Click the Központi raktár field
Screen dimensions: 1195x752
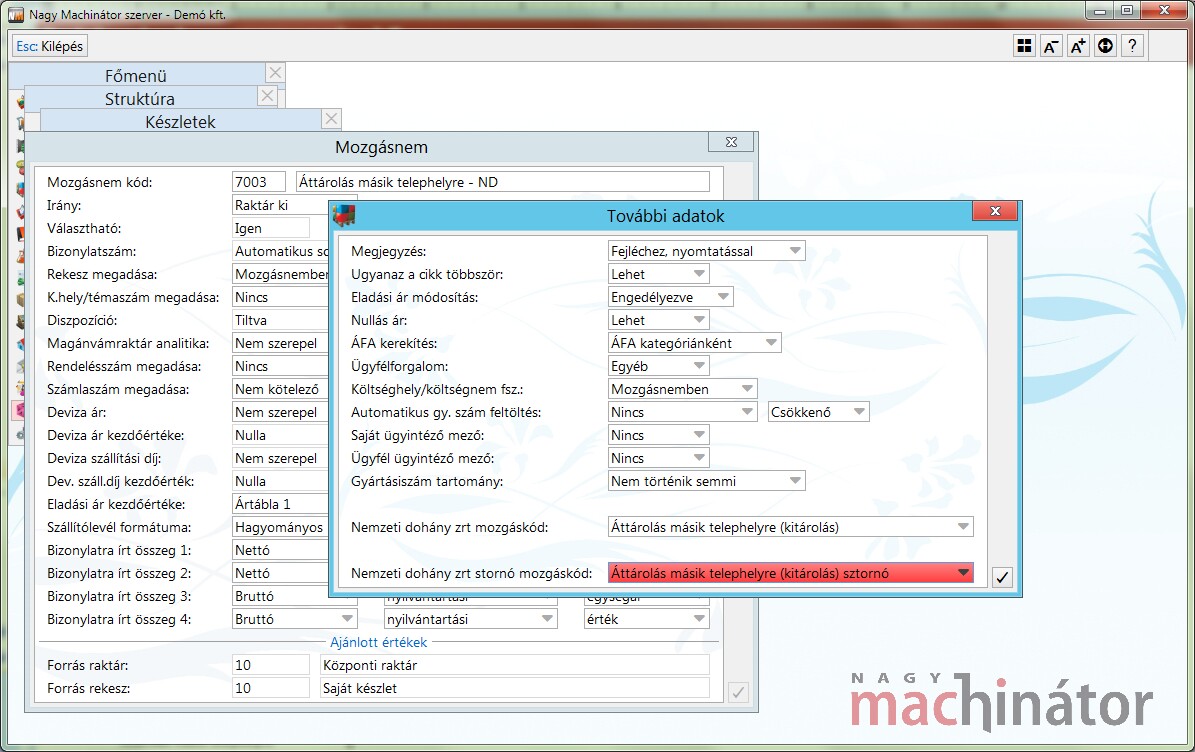(514, 665)
